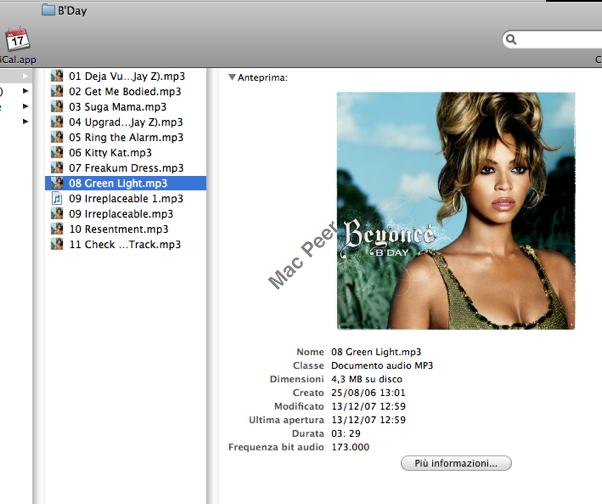Click the Modificato date 13/12/07 12:59

[368, 406]
